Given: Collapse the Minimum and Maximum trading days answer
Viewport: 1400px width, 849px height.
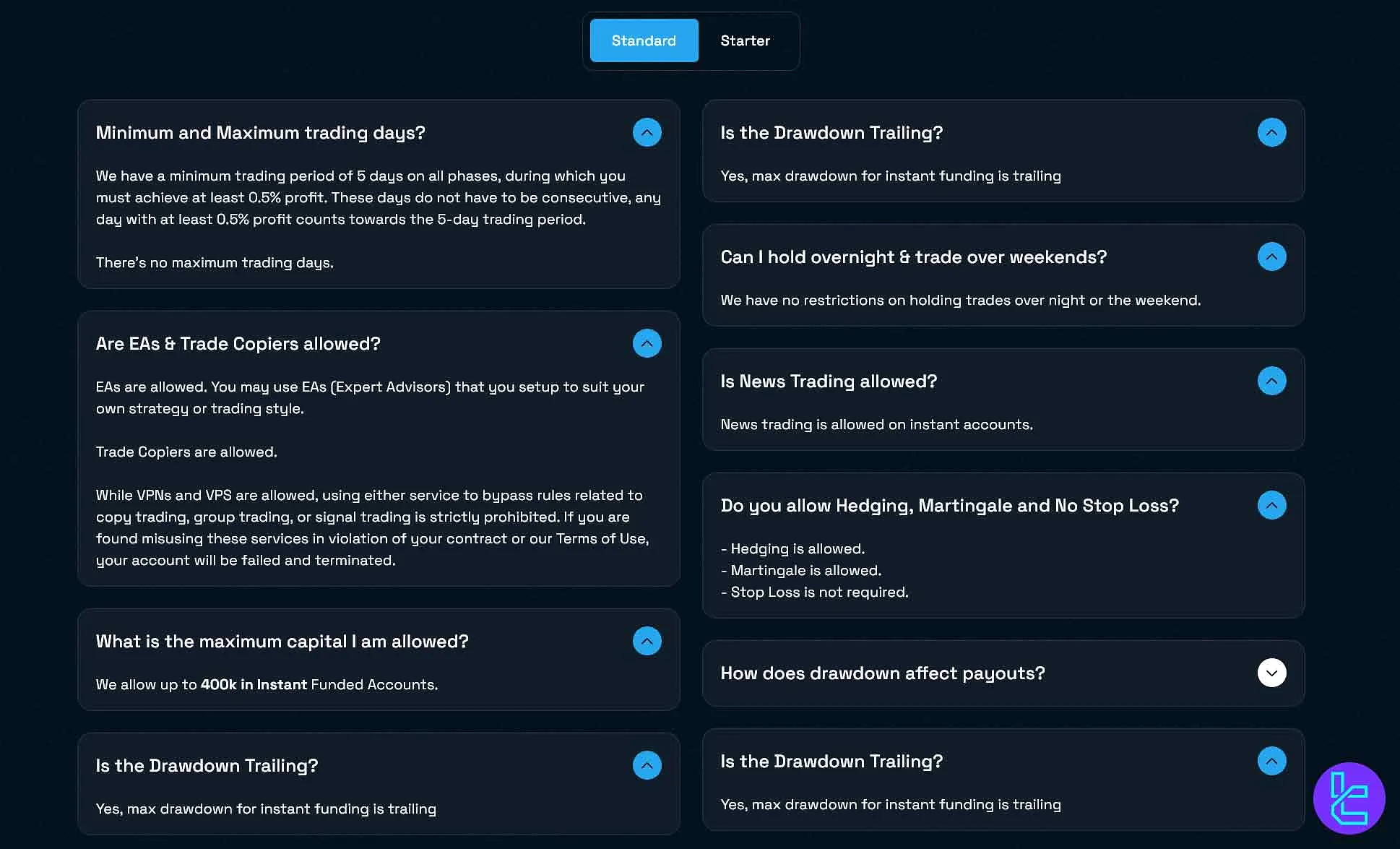Looking at the screenshot, I should [x=647, y=132].
